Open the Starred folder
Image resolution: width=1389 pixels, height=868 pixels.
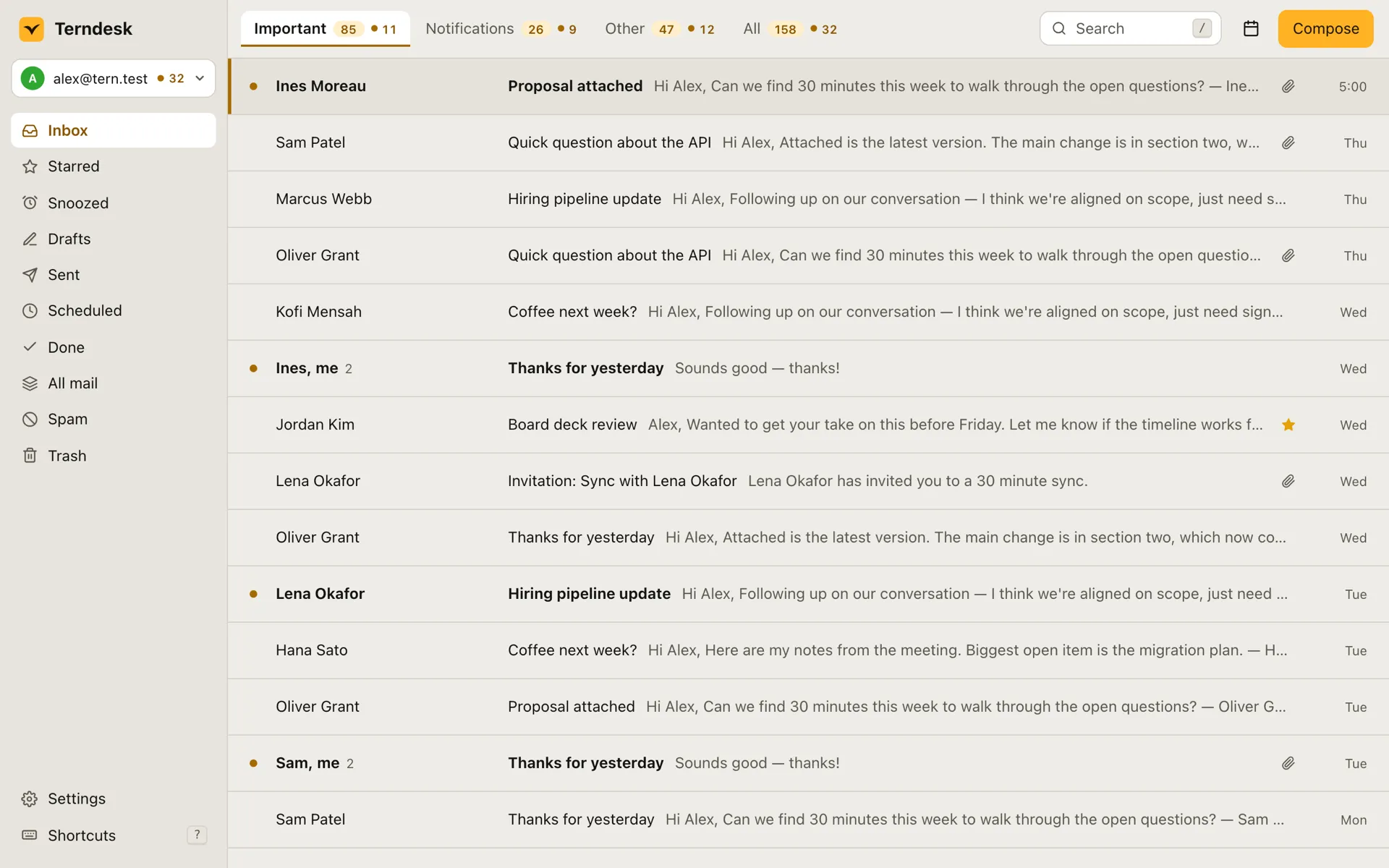(x=114, y=166)
